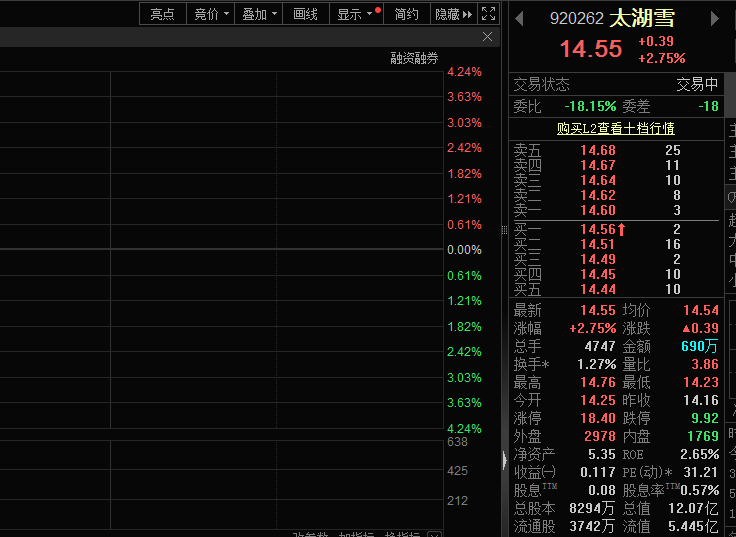Click 净资产 value 5.35
Screen dimensions: 736x537
(602, 454)
